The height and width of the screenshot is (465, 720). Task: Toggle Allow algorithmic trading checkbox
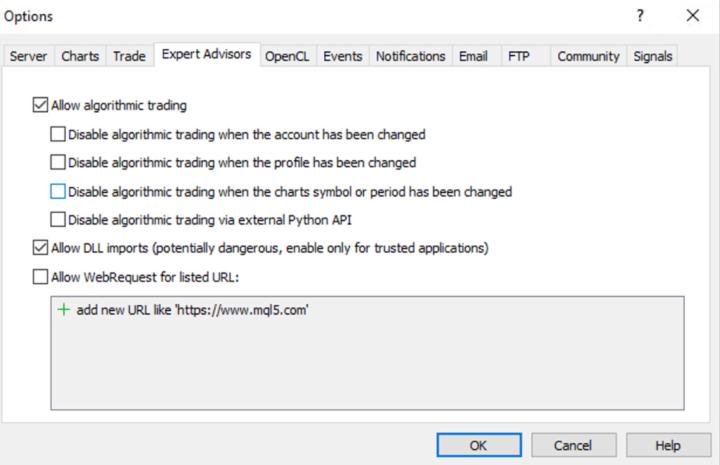pyautogui.click(x=40, y=105)
